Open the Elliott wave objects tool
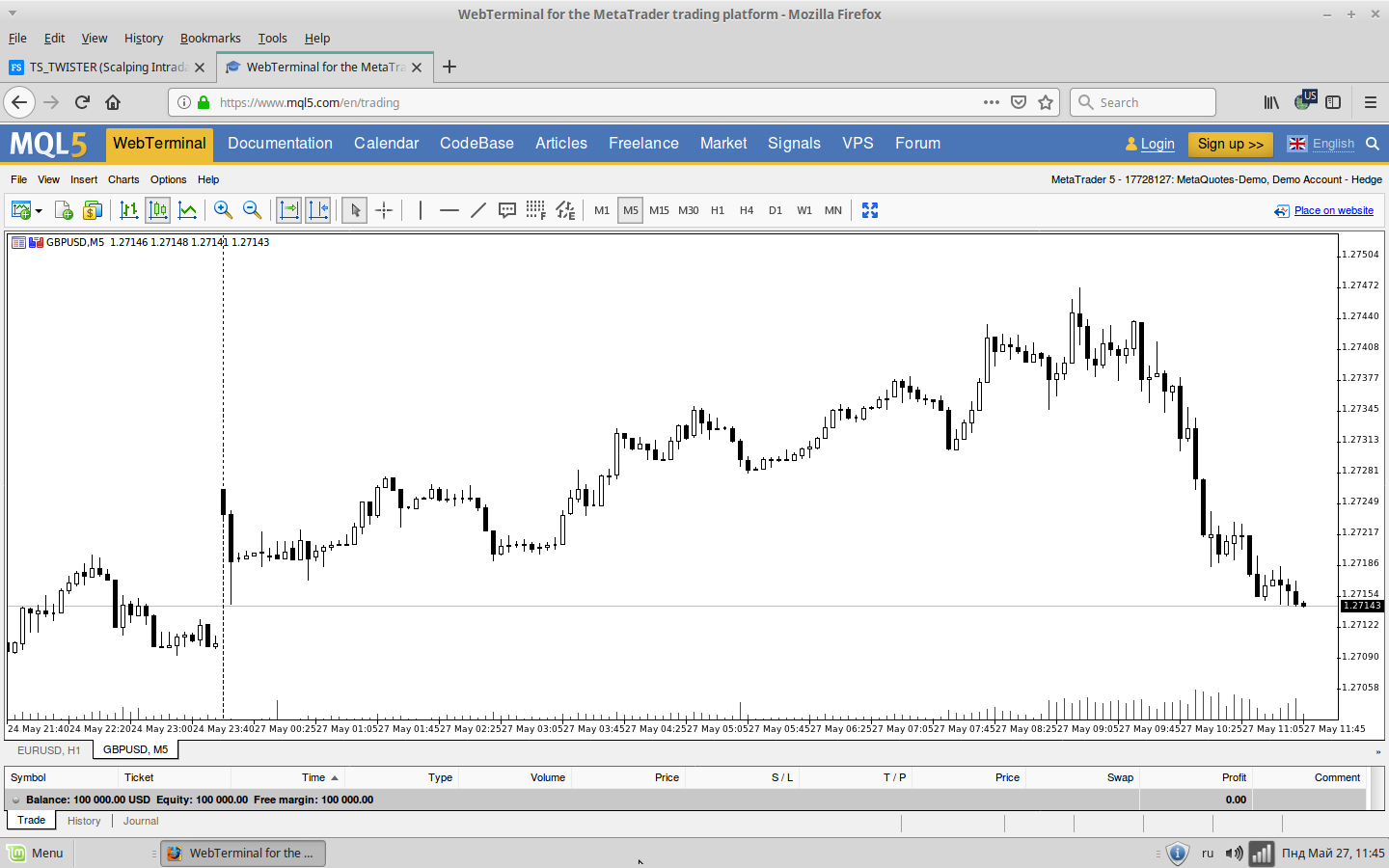Viewport: 1389px width, 868px height. (x=566, y=210)
